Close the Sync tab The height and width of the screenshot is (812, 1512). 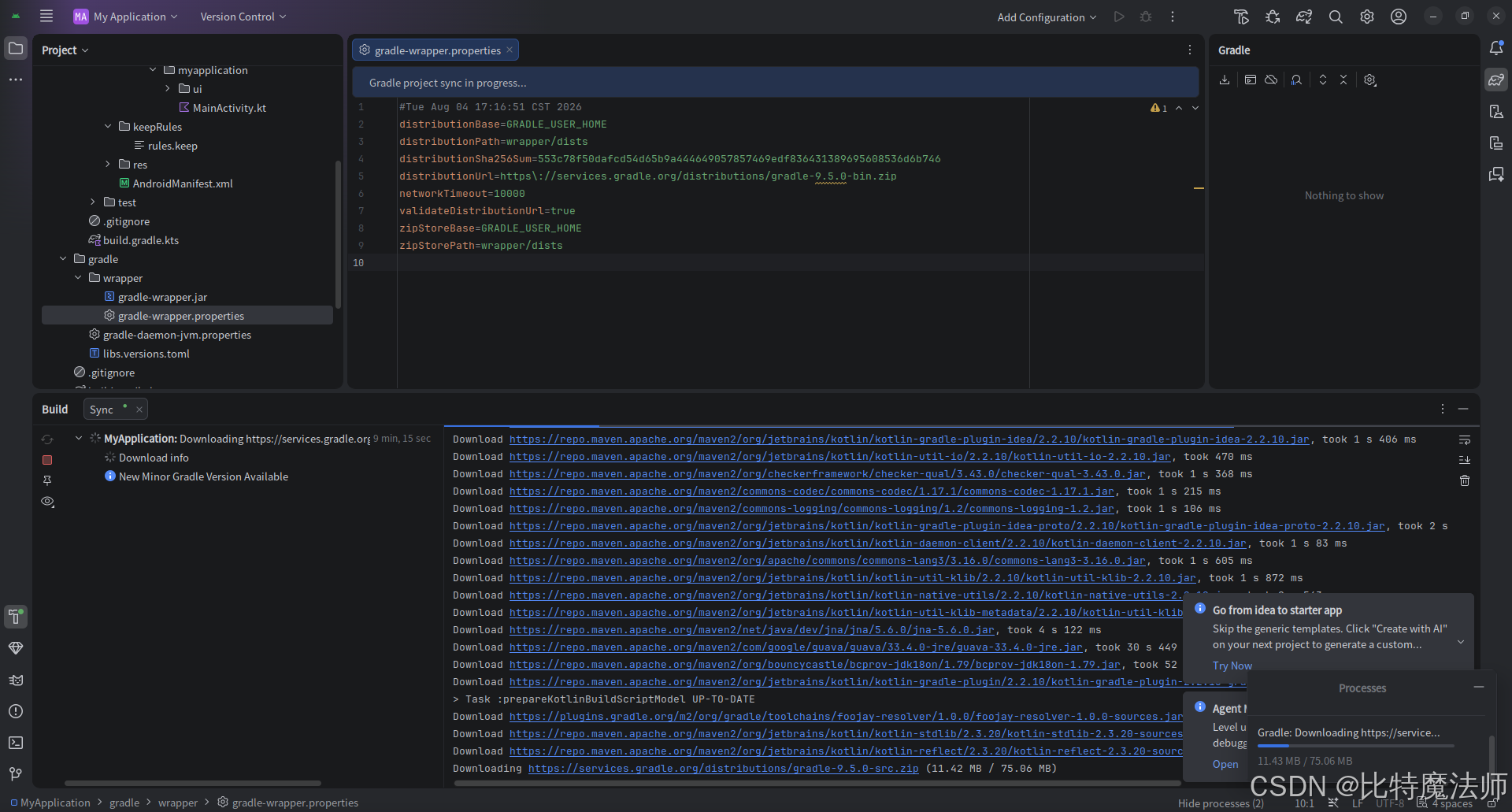(x=139, y=410)
